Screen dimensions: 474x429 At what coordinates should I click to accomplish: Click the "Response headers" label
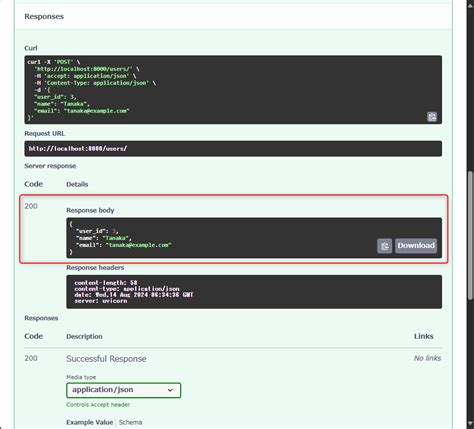point(95,268)
